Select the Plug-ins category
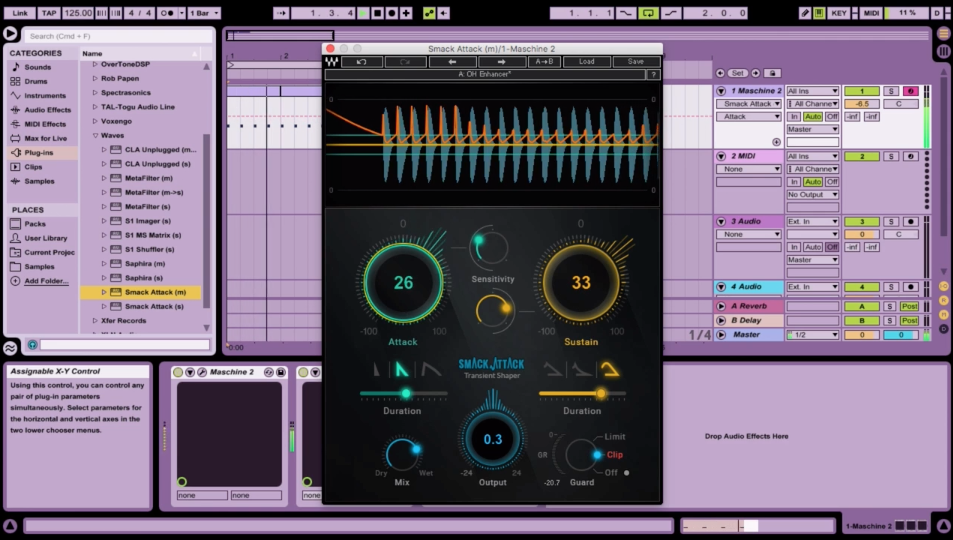Viewport: 953px width, 540px height. click(x=38, y=153)
